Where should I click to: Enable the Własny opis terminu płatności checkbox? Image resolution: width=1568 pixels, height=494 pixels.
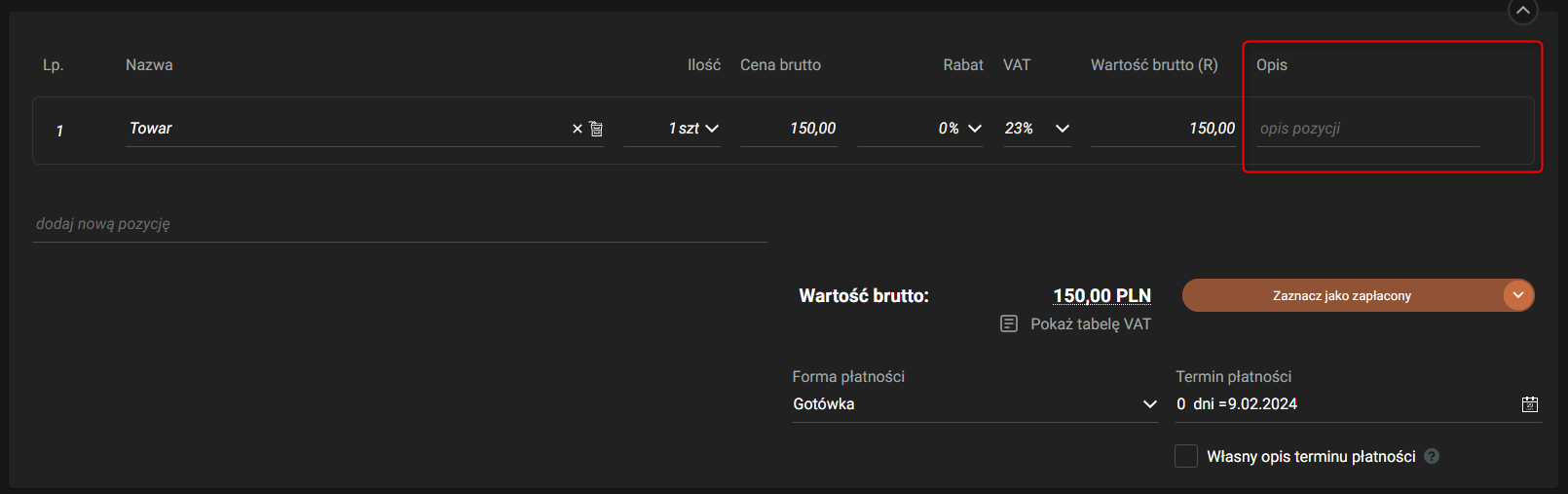1186,456
